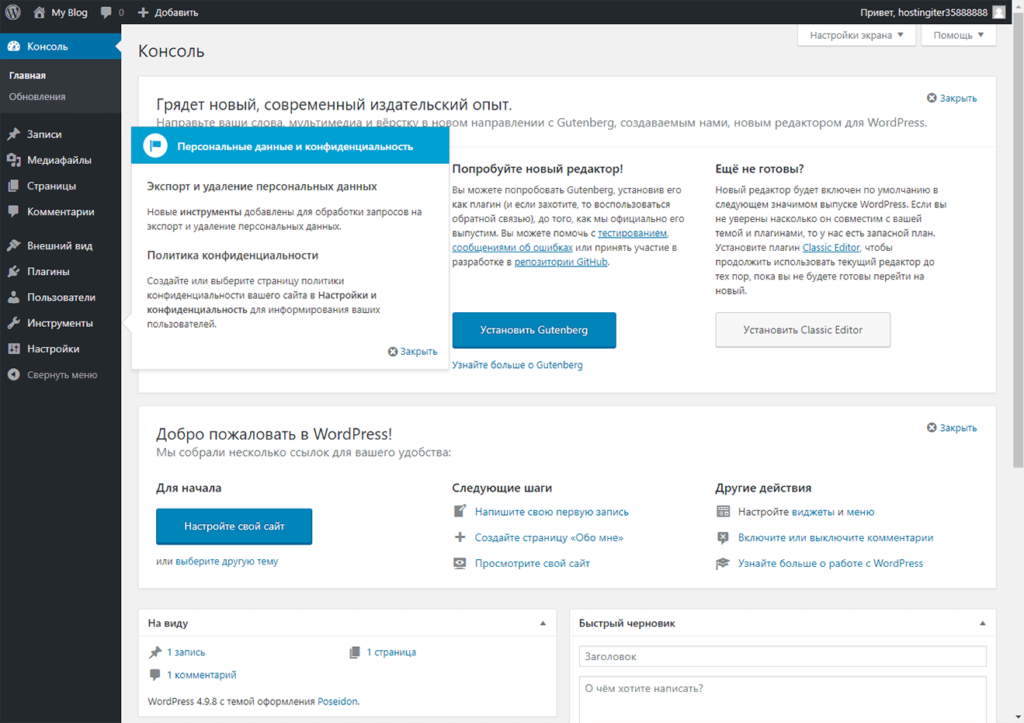
Task: Open the Узнайте больше о работе с WordPress link
Action: [830, 563]
